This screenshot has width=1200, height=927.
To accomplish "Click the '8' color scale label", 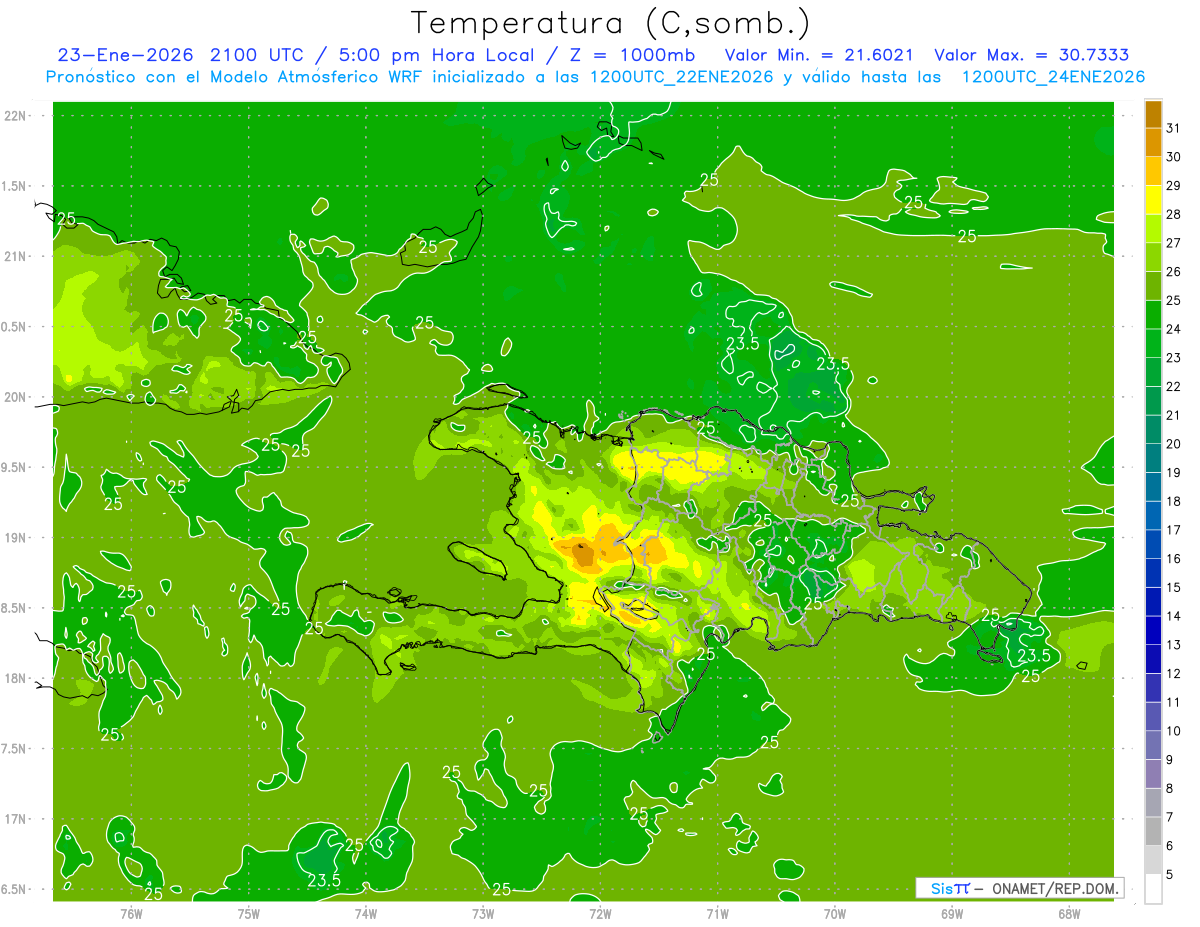I will coord(1170,789).
